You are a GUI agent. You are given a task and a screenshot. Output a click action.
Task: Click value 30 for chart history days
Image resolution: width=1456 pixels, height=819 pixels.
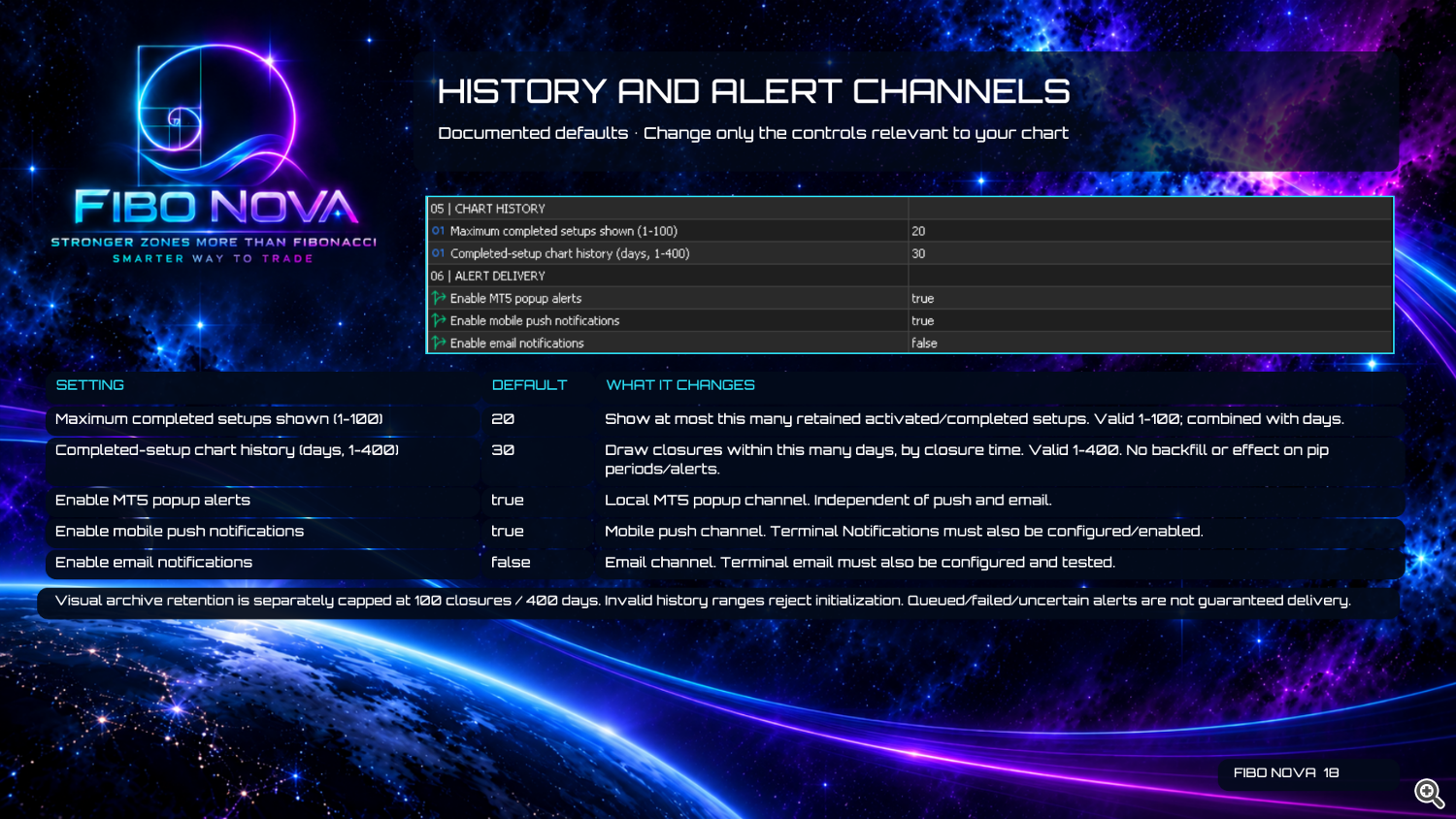point(918,253)
